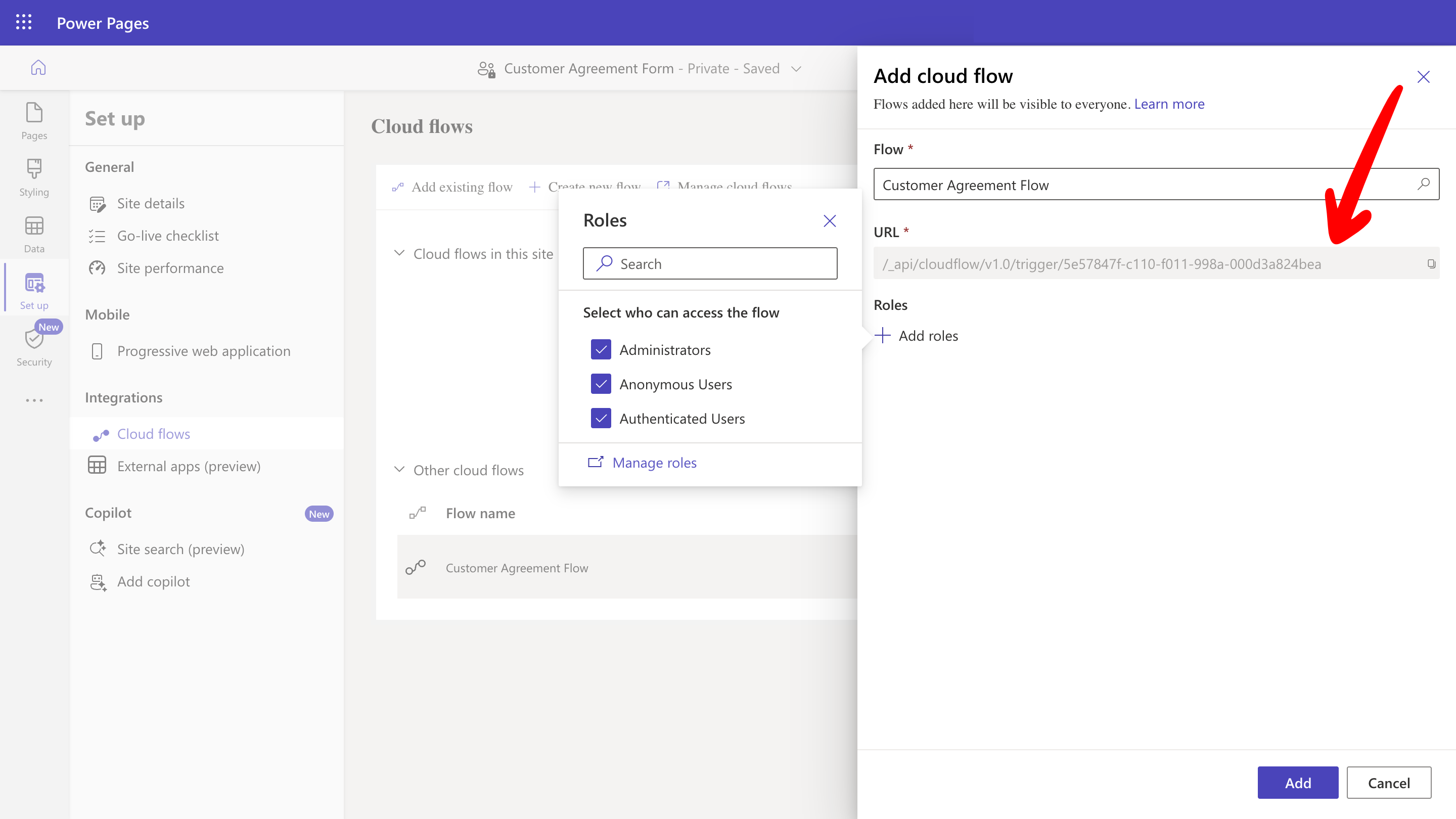
Task: Open the Pages workspace icon
Action: pos(34,121)
